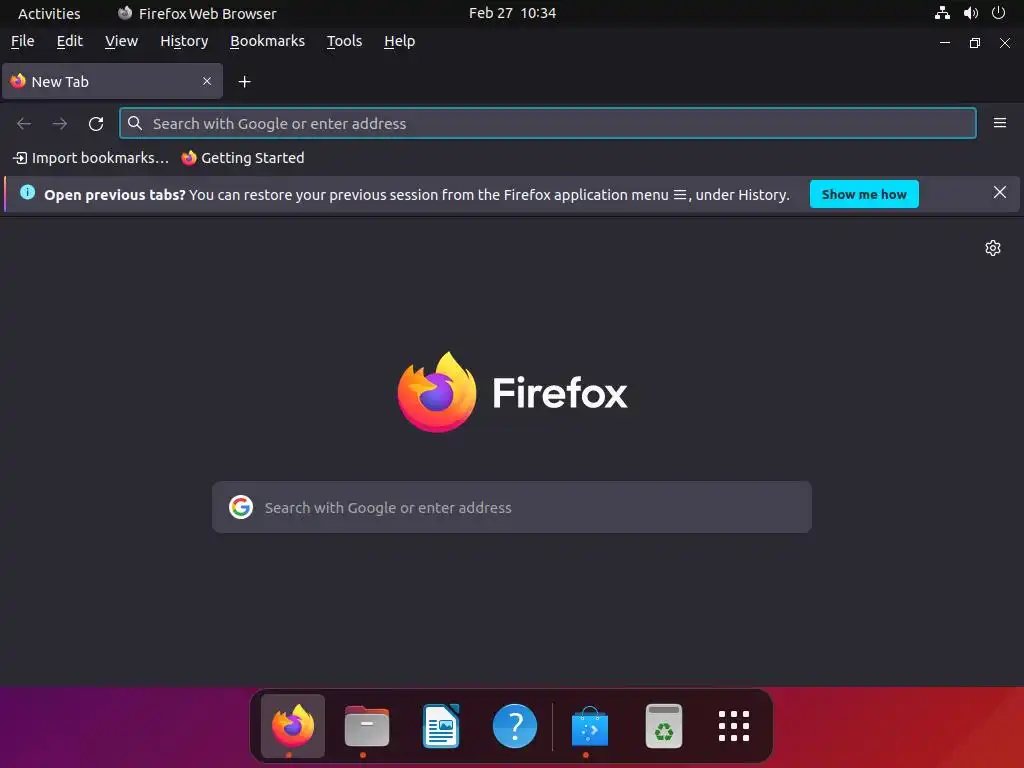This screenshot has width=1024, height=768.
Task: Open Files manager from the dock
Action: tap(366, 726)
